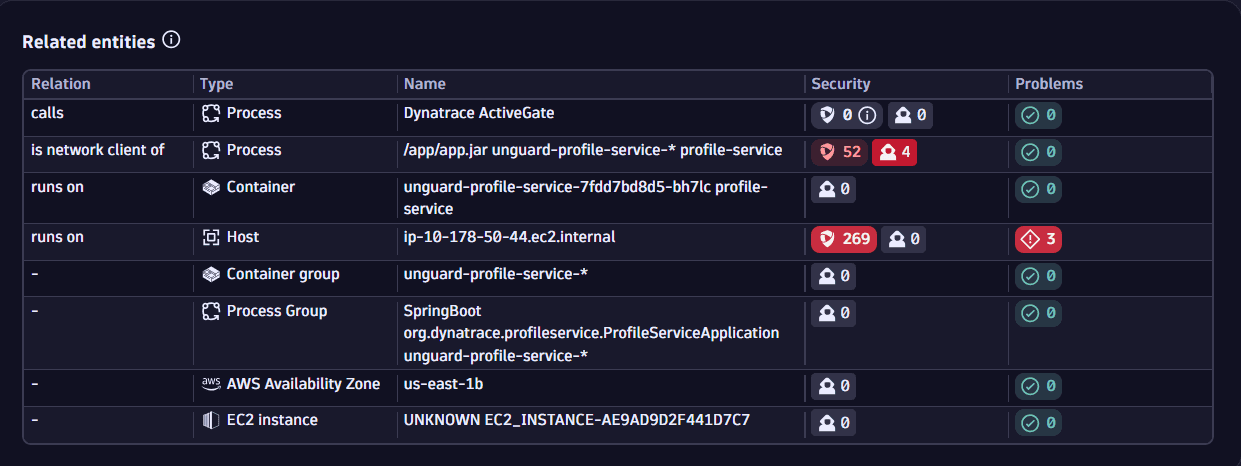Click the 'Container group' type text
This screenshot has height=466, width=1241.
point(283,275)
